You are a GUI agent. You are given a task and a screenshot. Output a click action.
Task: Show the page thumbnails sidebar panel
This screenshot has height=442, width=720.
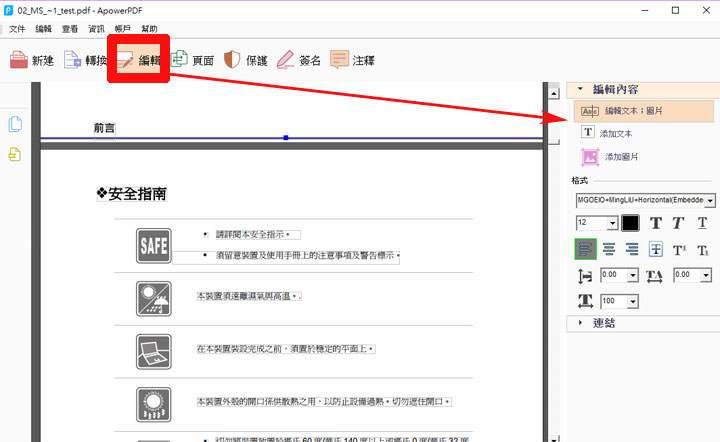(15, 124)
